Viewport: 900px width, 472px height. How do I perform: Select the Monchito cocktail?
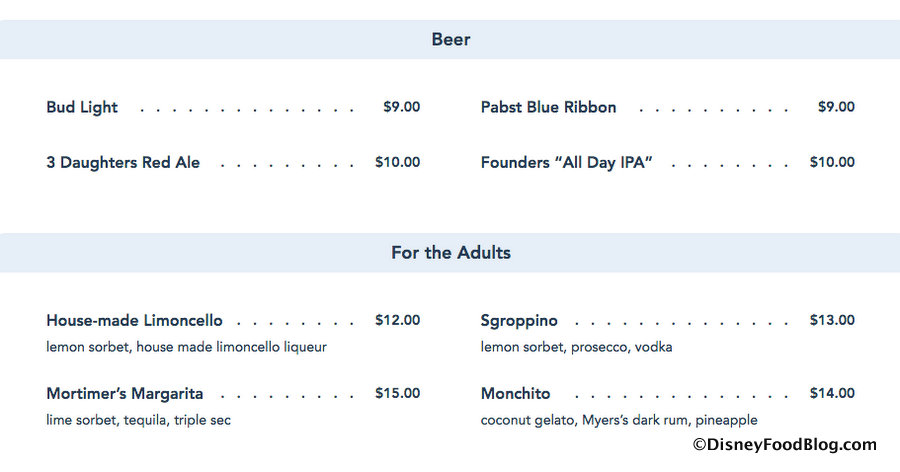coord(515,394)
